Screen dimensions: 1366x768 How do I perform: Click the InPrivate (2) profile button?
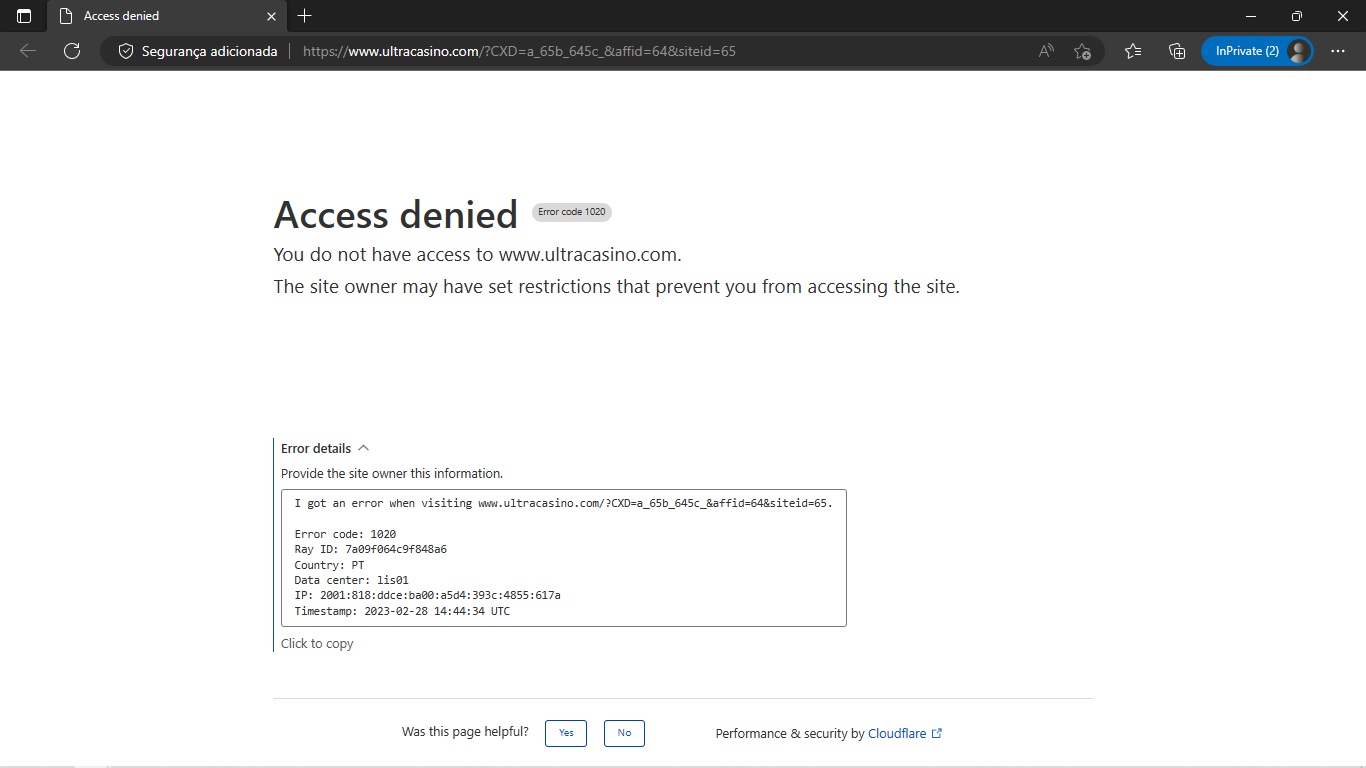pyautogui.click(x=1257, y=51)
